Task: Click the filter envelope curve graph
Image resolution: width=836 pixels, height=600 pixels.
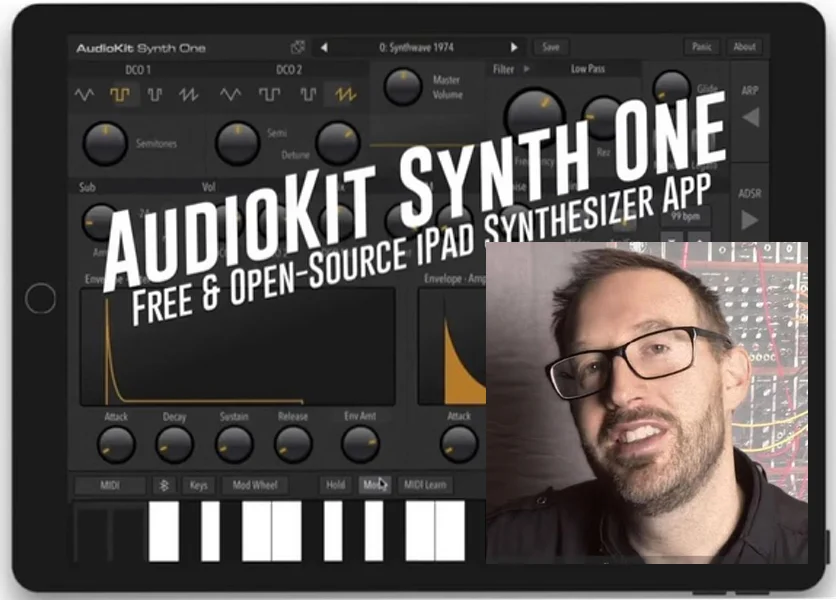Action: (x=238, y=347)
